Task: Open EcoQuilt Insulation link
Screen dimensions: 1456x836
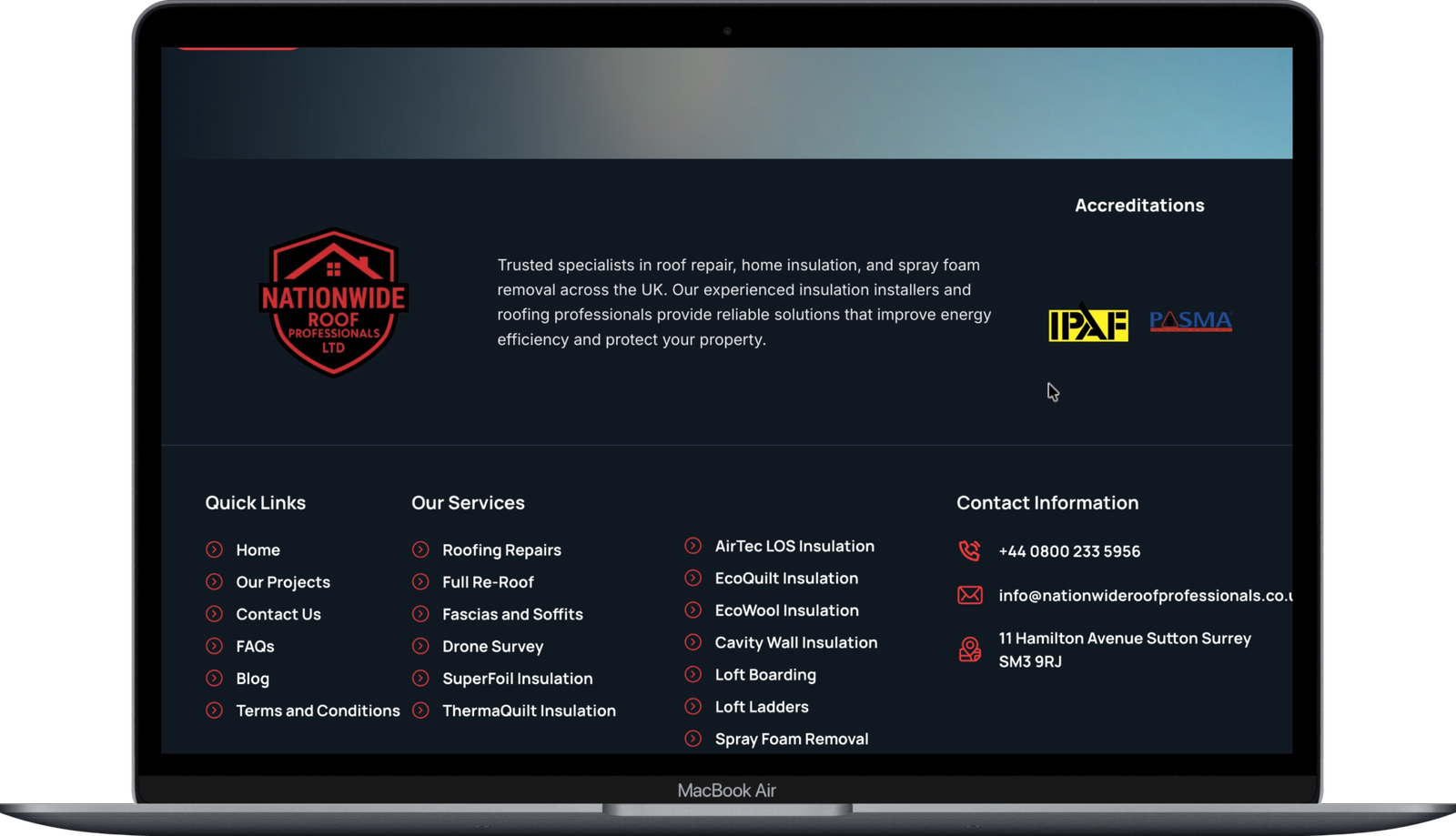Action: pos(786,578)
